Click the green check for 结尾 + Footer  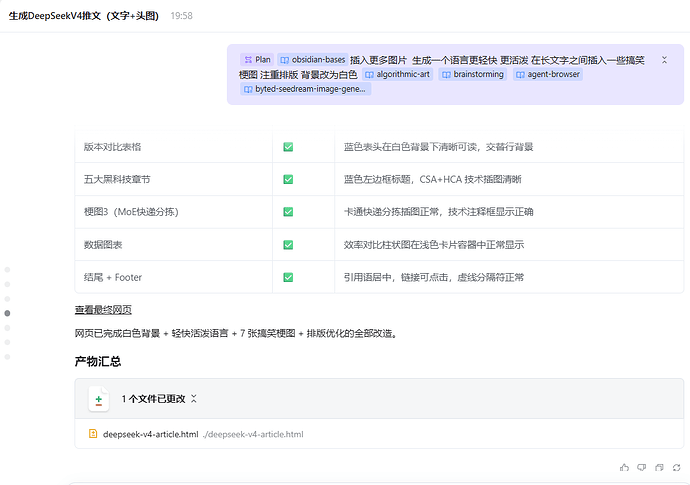tap(288, 277)
